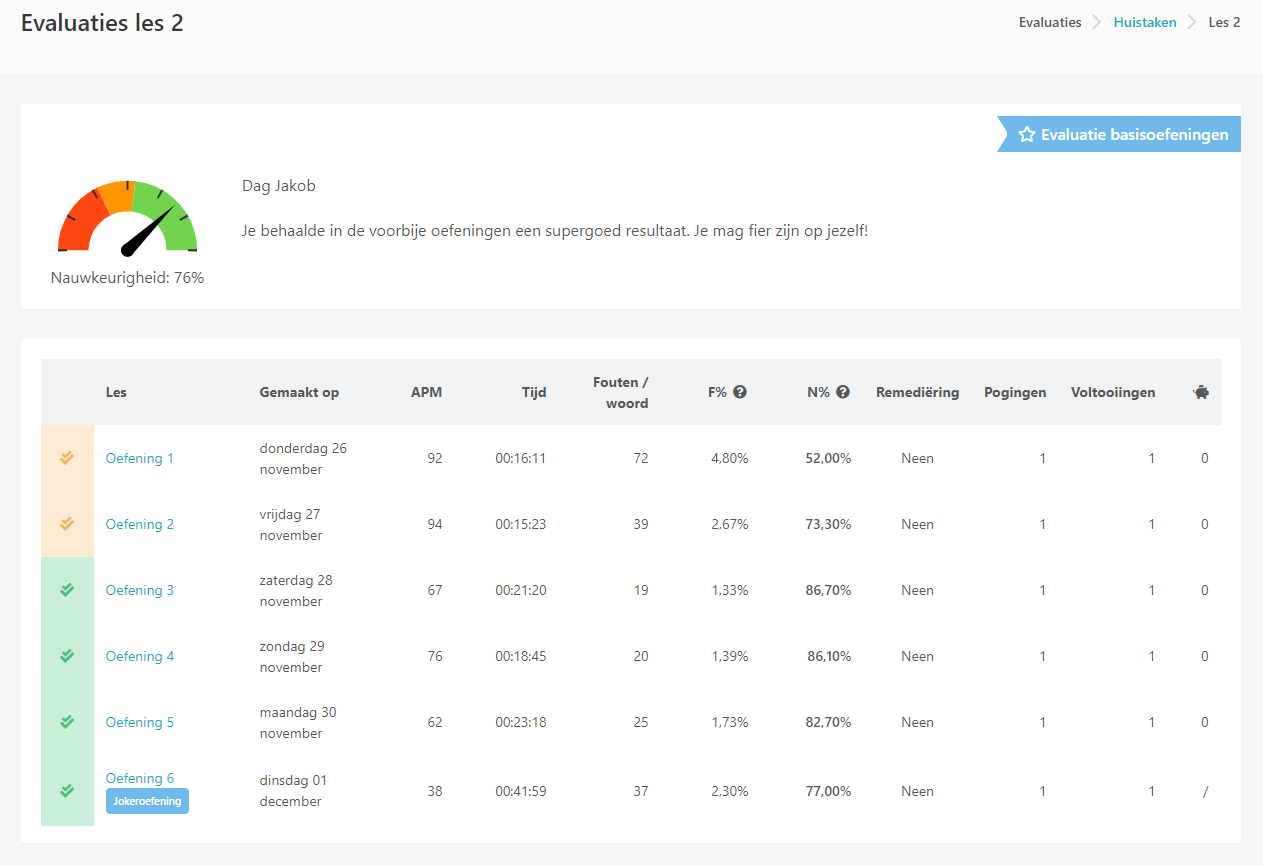The height and width of the screenshot is (866, 1263).
Task: Click the Voltooiingen column header
Action: point(1113,392)
